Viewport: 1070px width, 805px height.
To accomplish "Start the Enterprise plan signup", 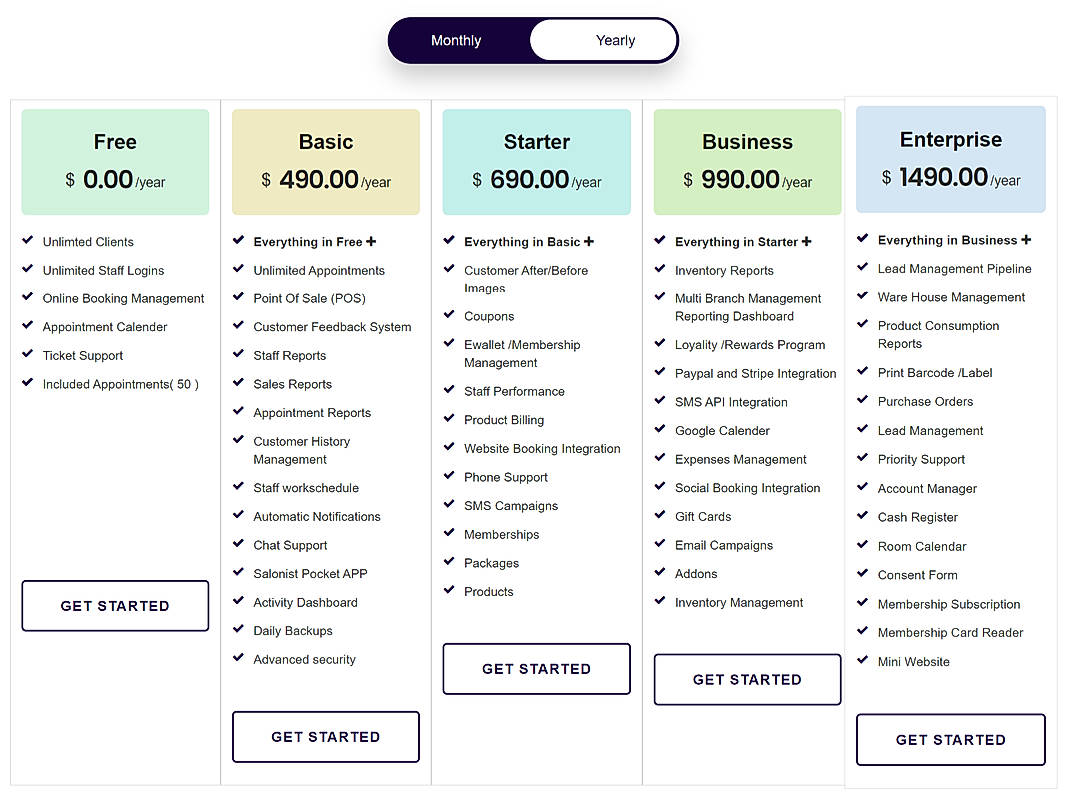I will (x=951, y=740).
